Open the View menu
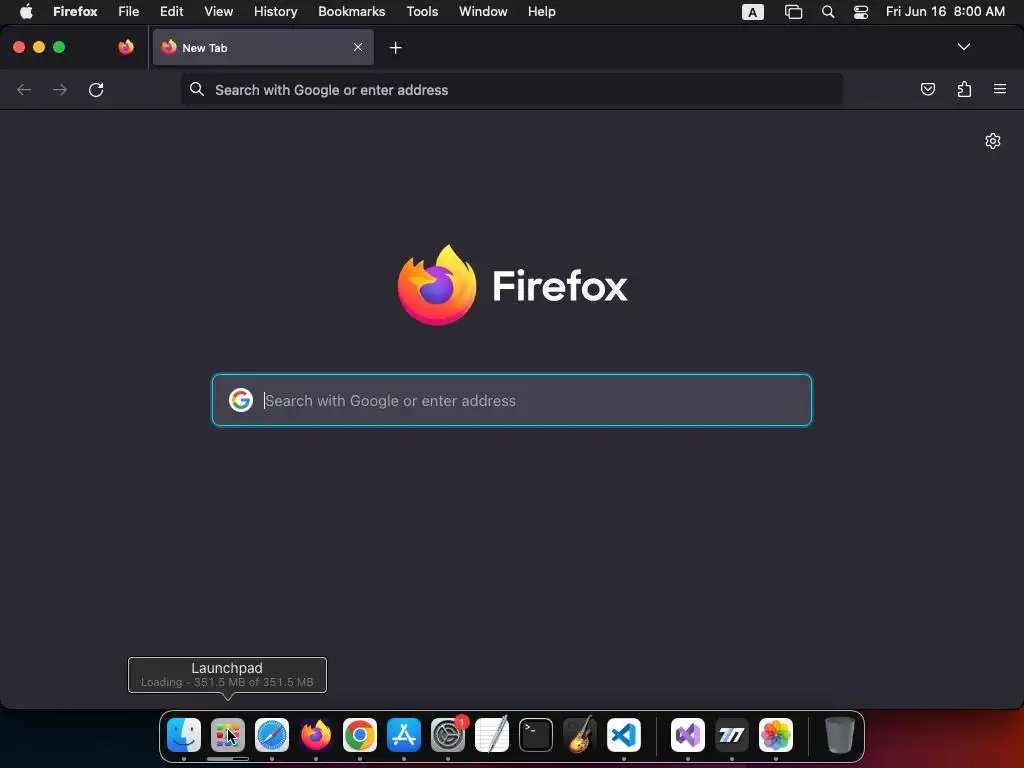 [x=218, y=11]
